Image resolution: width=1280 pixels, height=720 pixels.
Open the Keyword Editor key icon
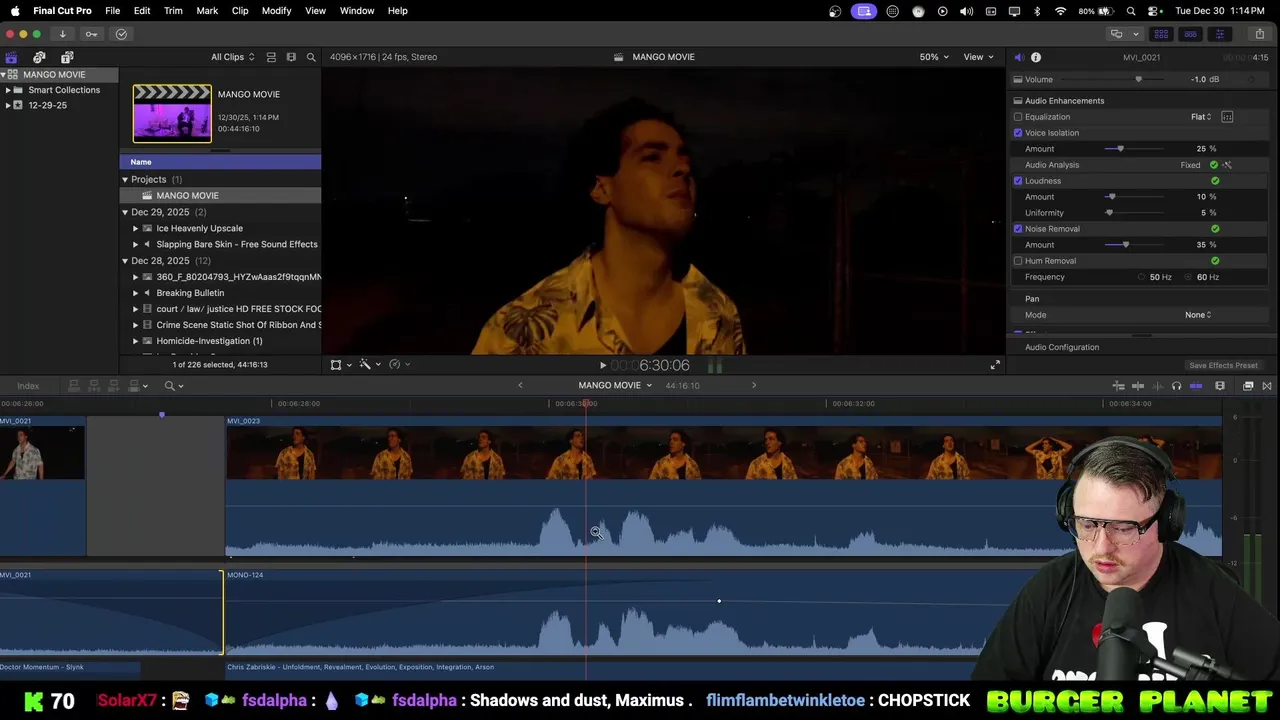[91, 34]
